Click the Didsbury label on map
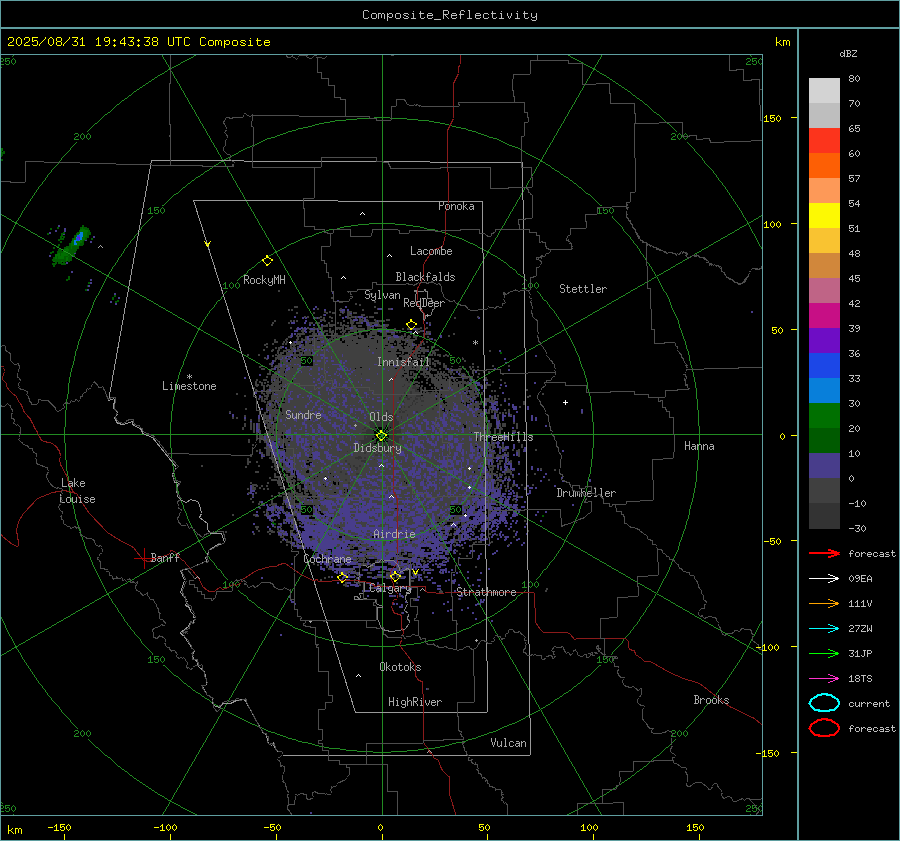 click(377, 448)
